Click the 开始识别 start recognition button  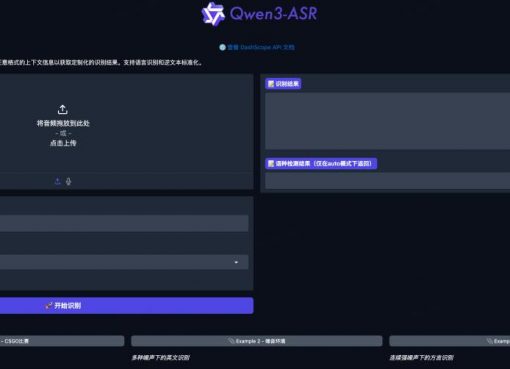(x=126, y=306)
